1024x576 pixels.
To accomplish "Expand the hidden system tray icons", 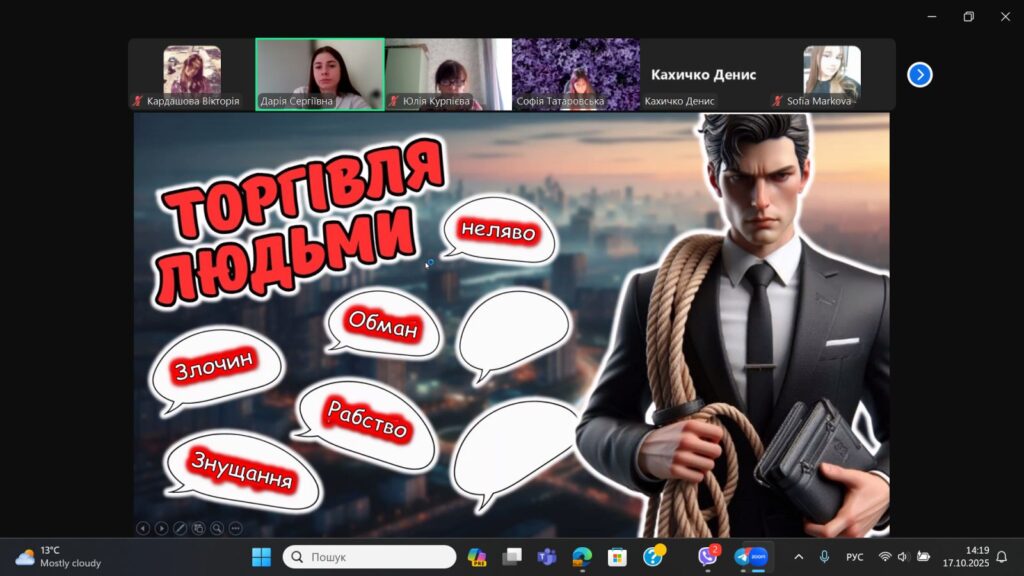I will 798,557.
